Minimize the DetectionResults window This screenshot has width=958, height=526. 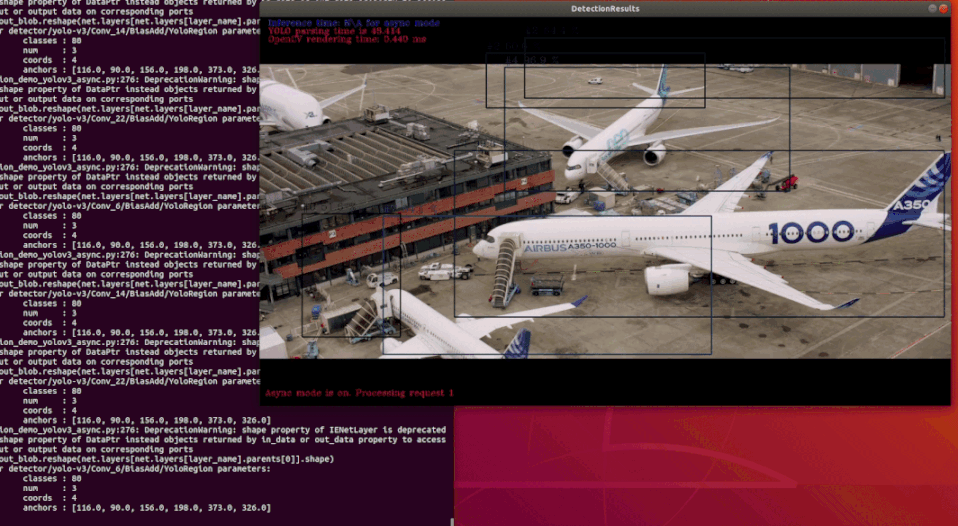coord(932,9)
